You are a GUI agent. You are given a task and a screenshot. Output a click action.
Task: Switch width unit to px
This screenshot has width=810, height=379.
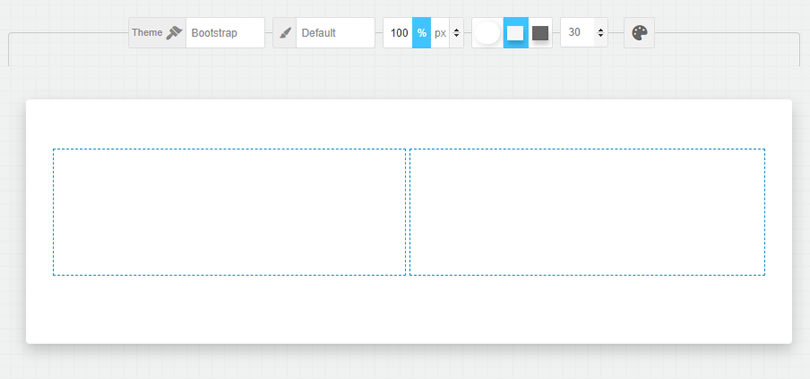pos(440,33)
